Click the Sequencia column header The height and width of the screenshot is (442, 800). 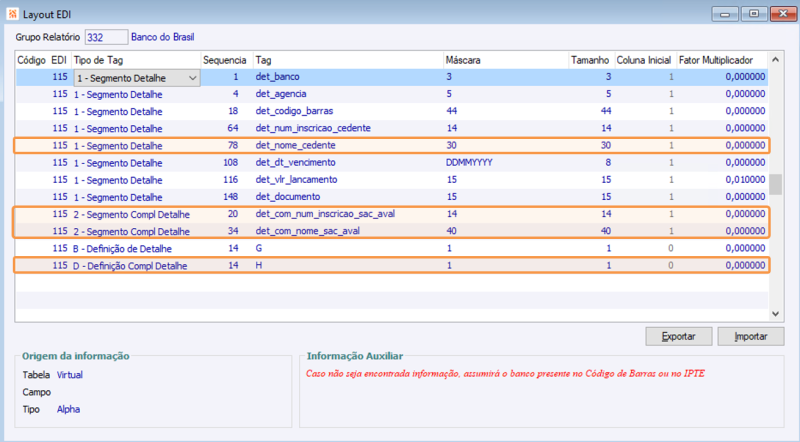click(224, 60)
